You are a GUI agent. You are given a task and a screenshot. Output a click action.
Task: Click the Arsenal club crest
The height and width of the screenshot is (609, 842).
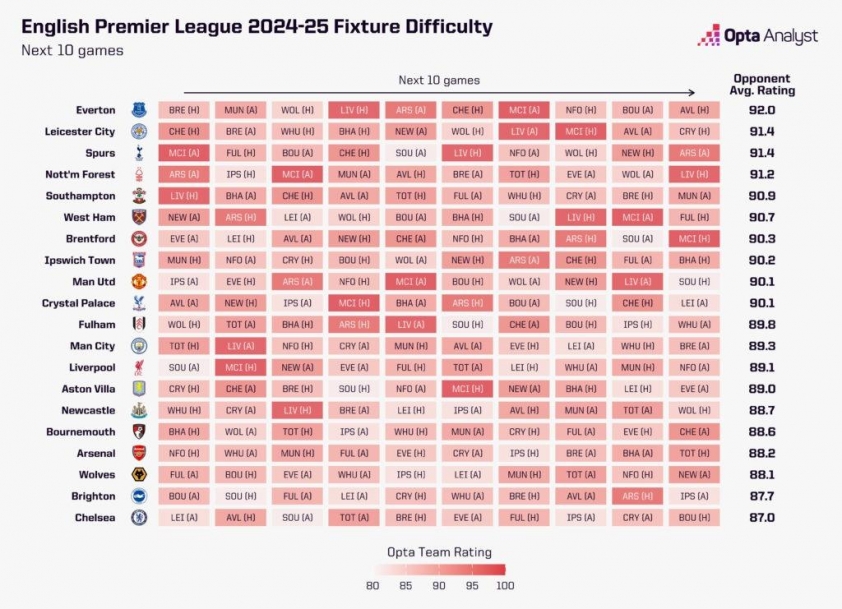click(139, 453)
